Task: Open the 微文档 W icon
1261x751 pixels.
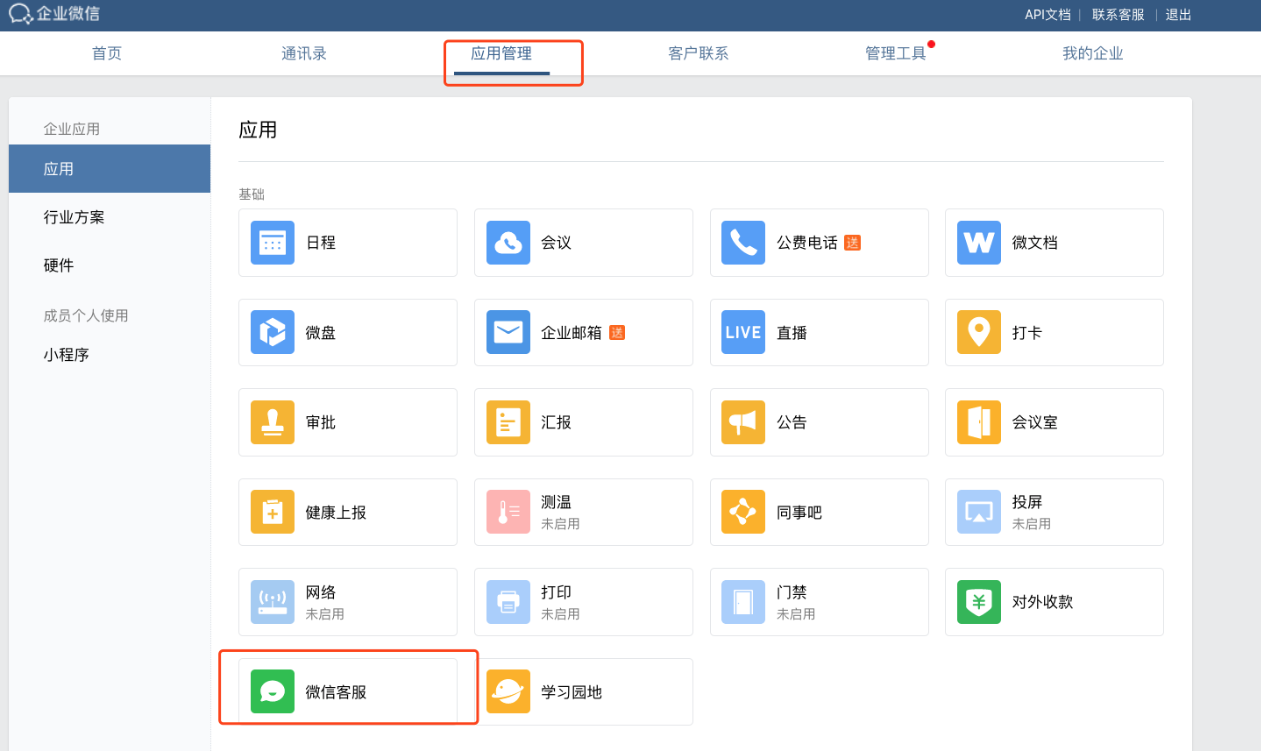Action: [x=978, y=243]
